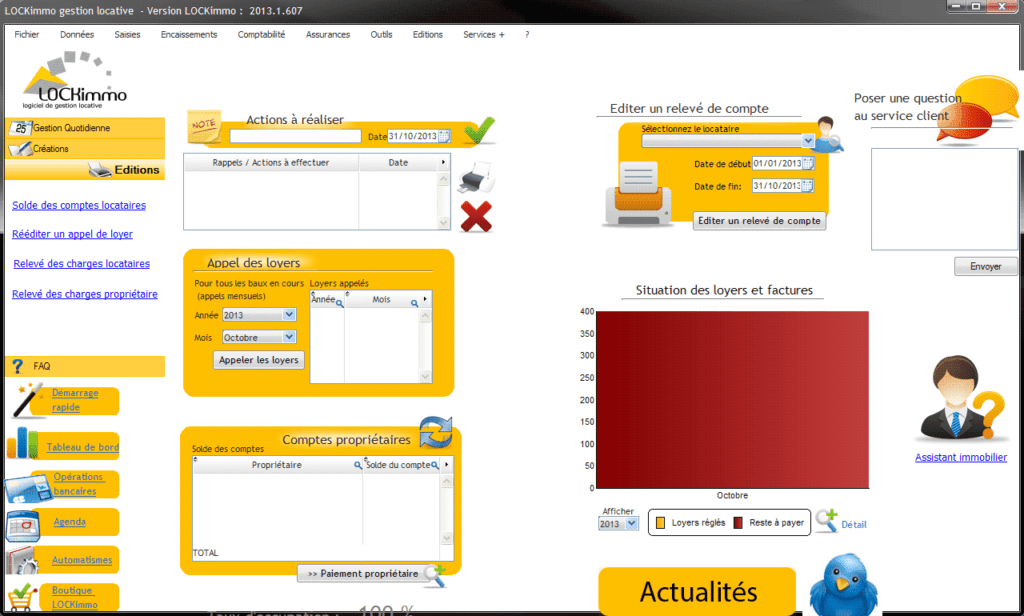
Task: Expand the Année dropdown showing 2013
Action: [289, 315]
